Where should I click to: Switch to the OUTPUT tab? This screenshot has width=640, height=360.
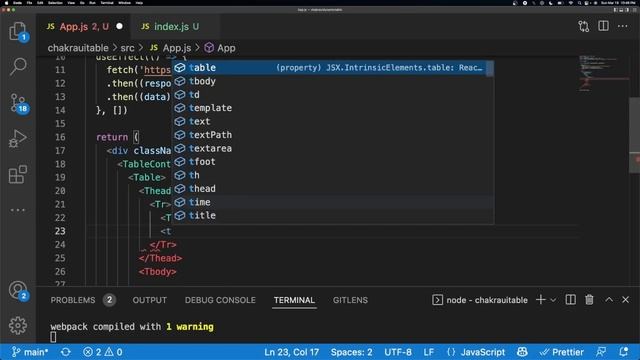click(x=149, y=300)
